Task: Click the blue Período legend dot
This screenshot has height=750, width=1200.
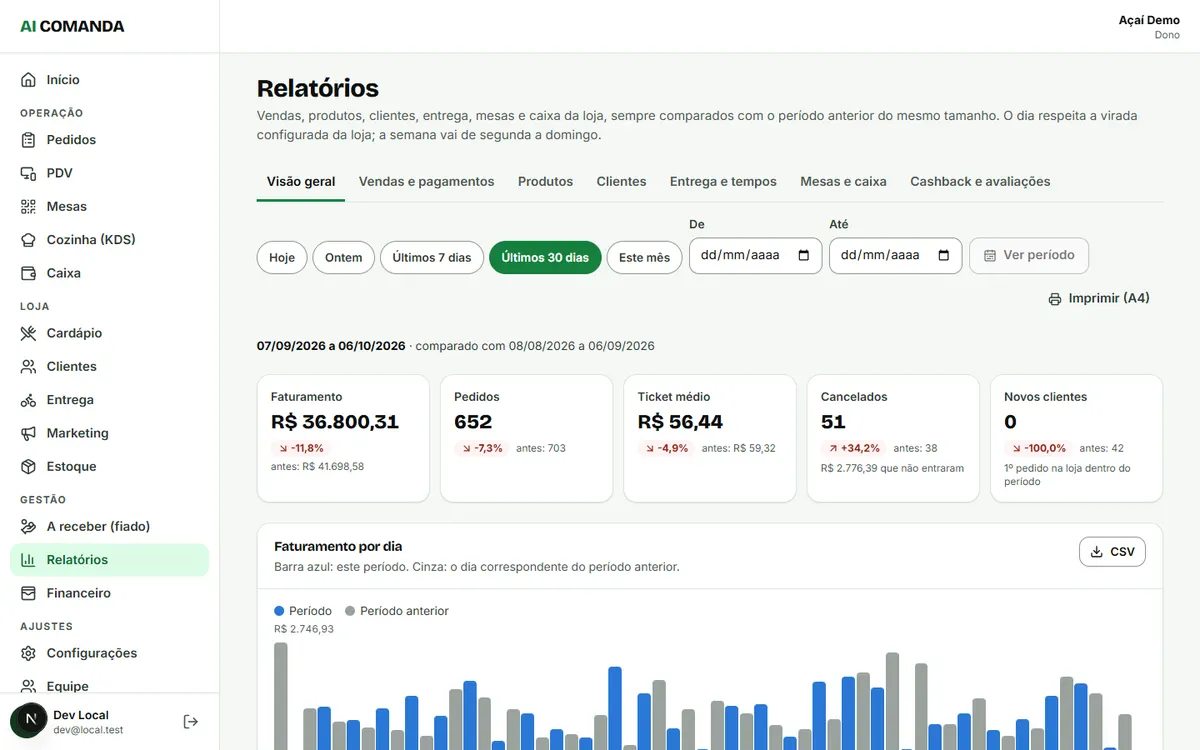Action: pyautogui.click(x=279, y=611)
